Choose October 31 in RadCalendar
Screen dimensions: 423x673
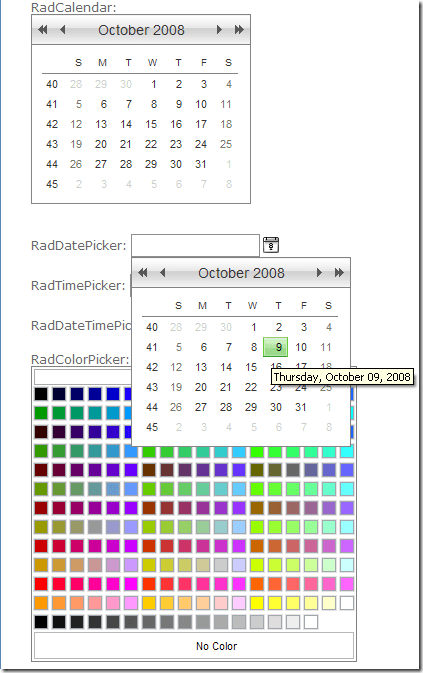click(201, 164)
